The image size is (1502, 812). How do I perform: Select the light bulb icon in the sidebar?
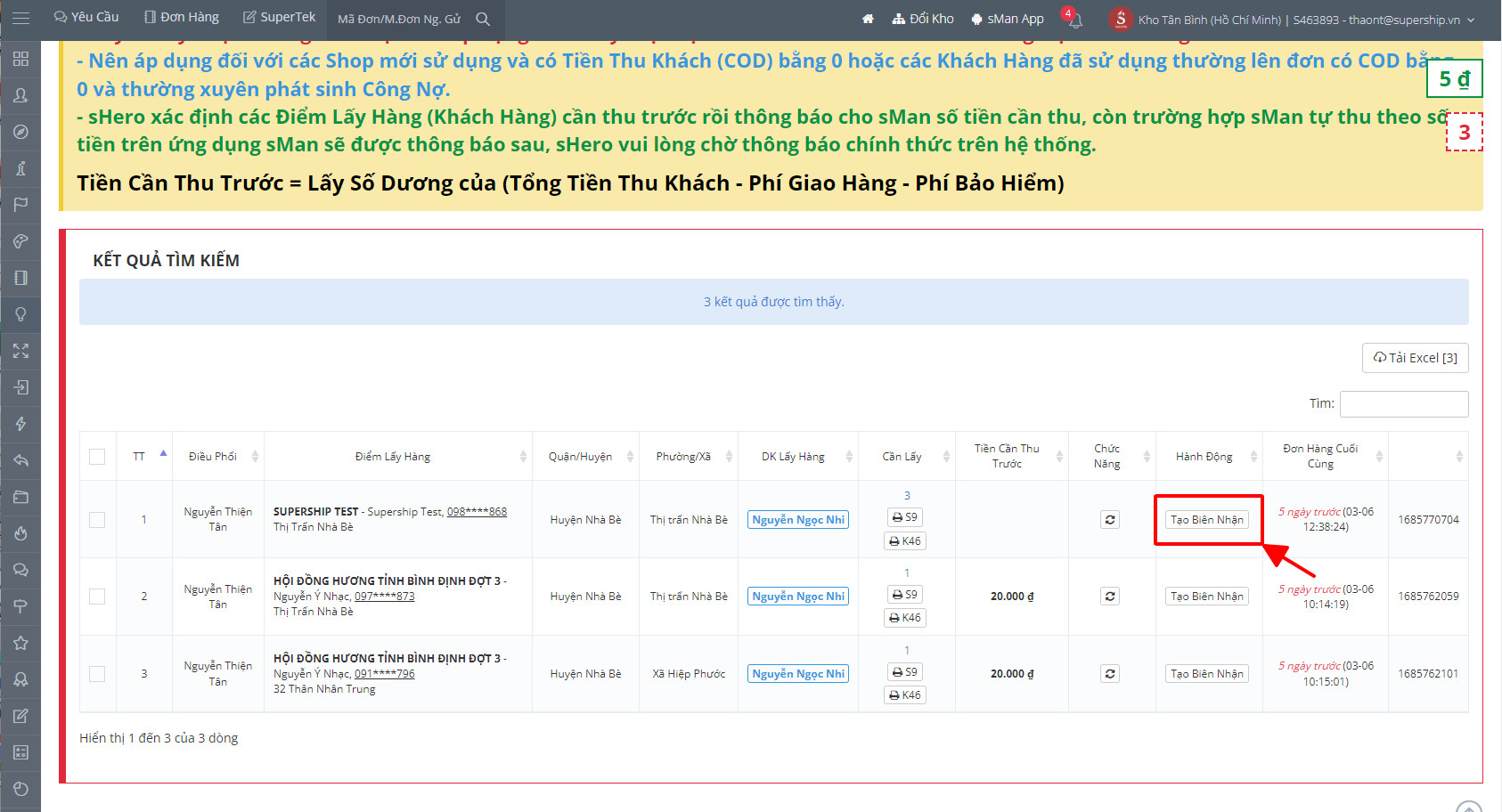pyautogui.click(x=20, y=314)
